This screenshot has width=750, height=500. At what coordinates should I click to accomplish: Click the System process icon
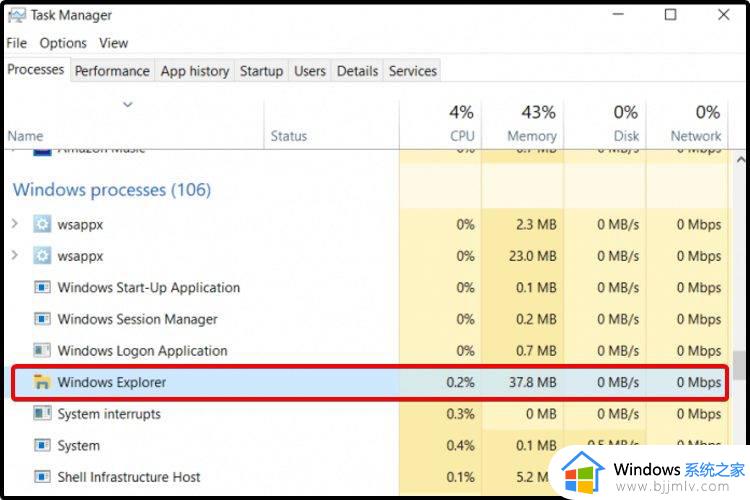tap(42, 445)
